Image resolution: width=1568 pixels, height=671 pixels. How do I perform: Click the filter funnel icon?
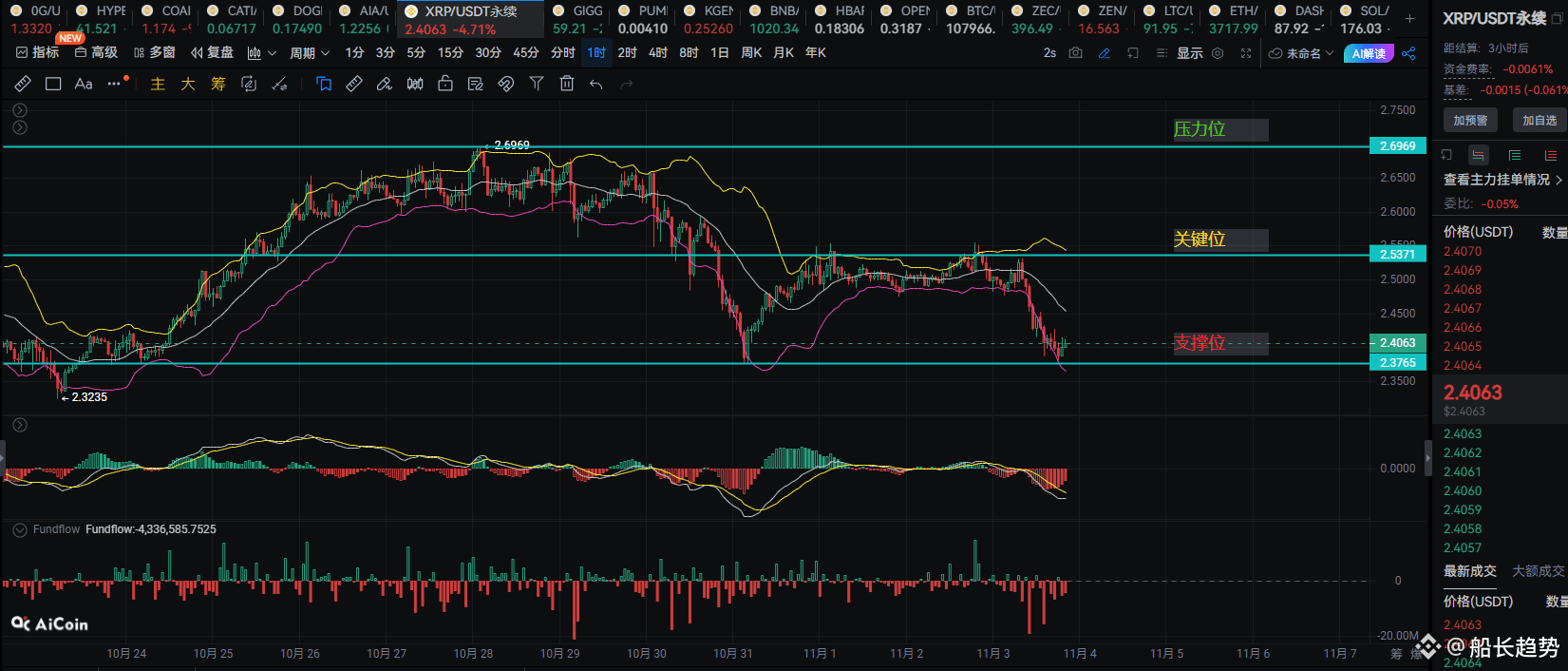coord(537,84)
